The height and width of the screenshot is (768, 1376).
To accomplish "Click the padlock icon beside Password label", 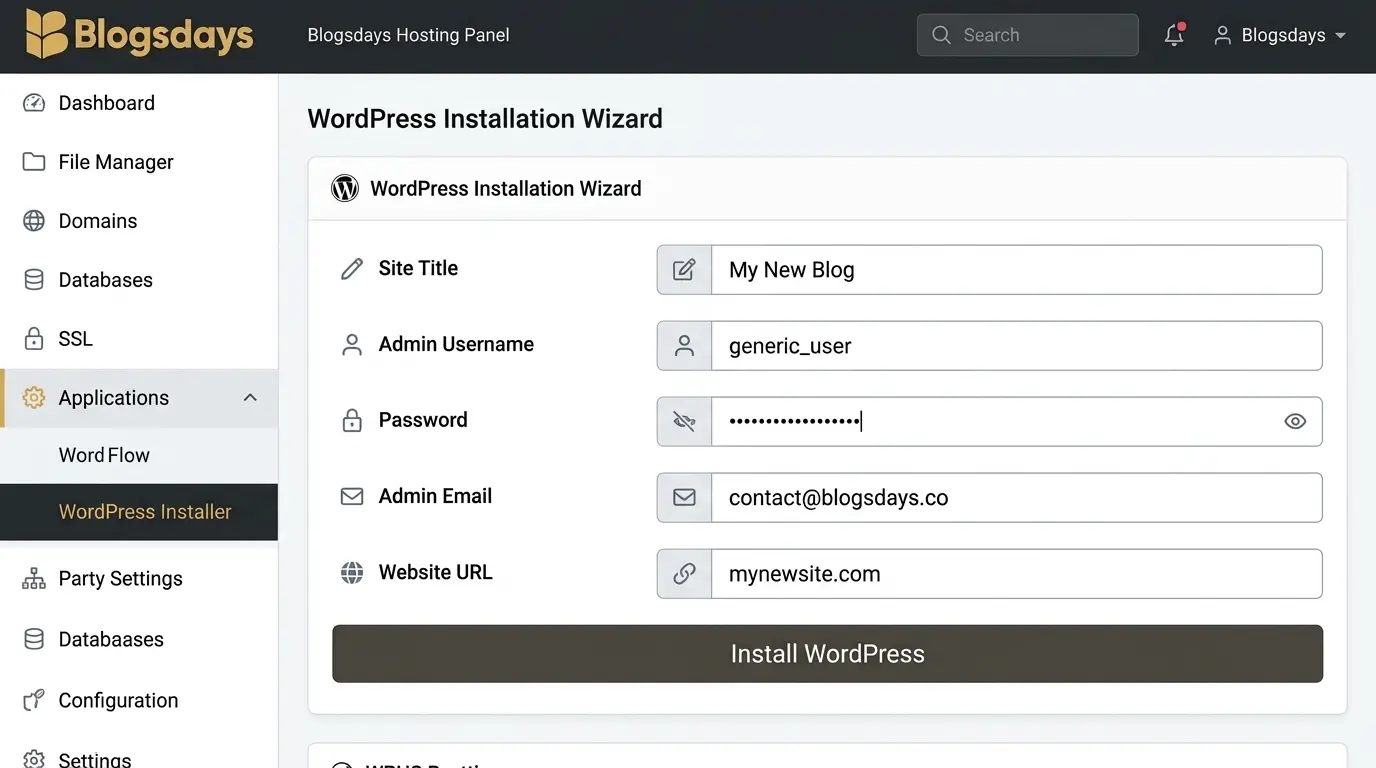I will click(x=352, y=420).
